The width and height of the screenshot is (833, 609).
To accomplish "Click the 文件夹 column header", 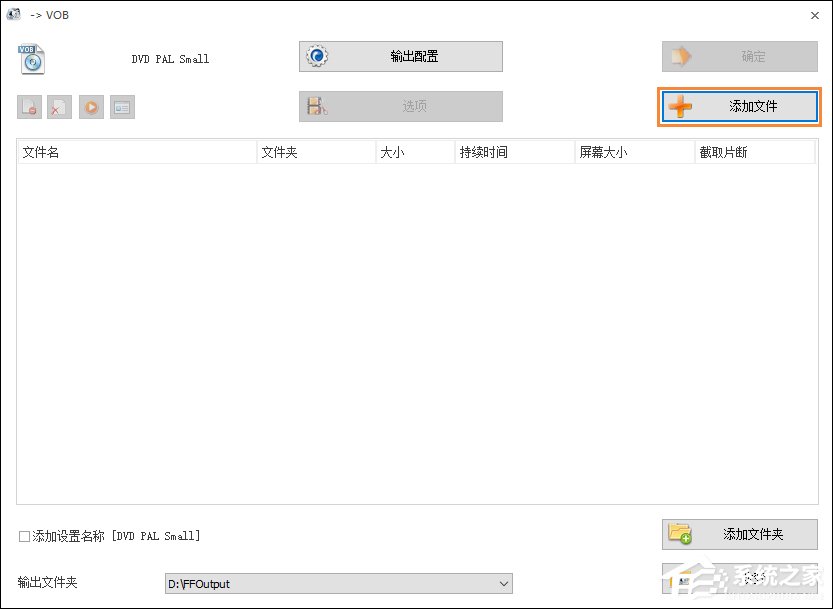I will (x=315, y=152).
